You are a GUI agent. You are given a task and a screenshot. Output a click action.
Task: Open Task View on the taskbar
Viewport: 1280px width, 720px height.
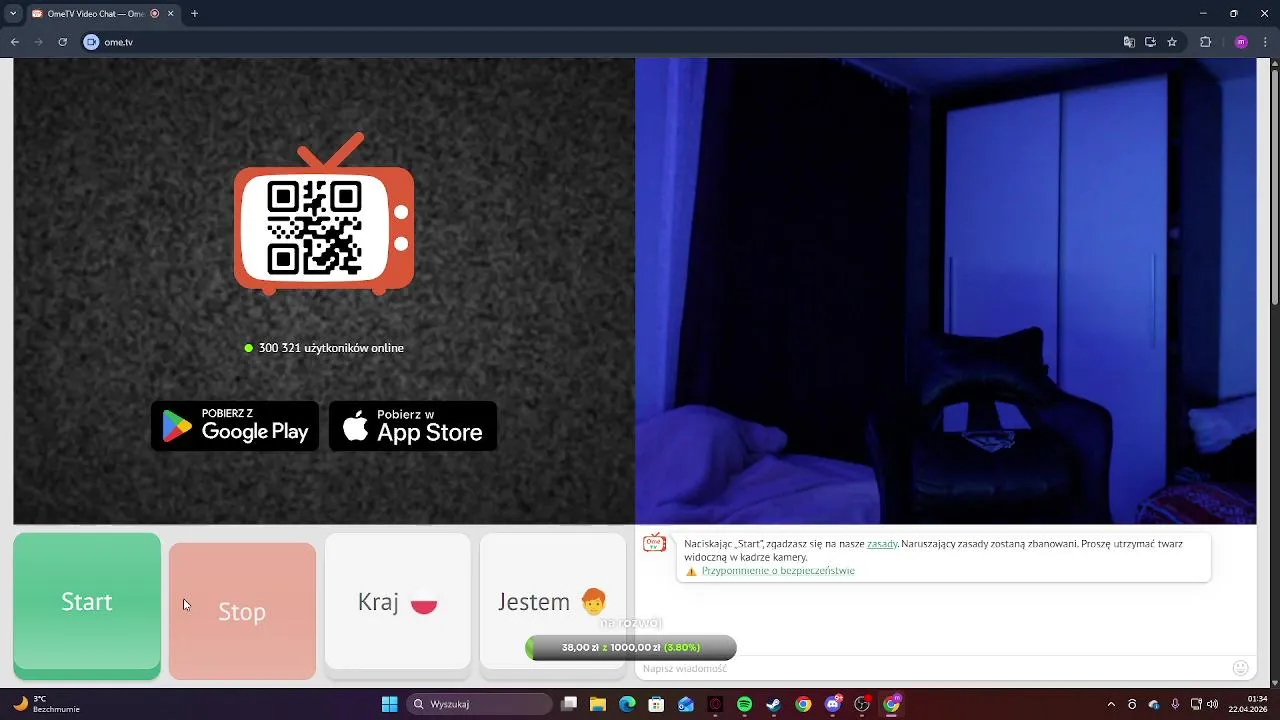(569, 704)
